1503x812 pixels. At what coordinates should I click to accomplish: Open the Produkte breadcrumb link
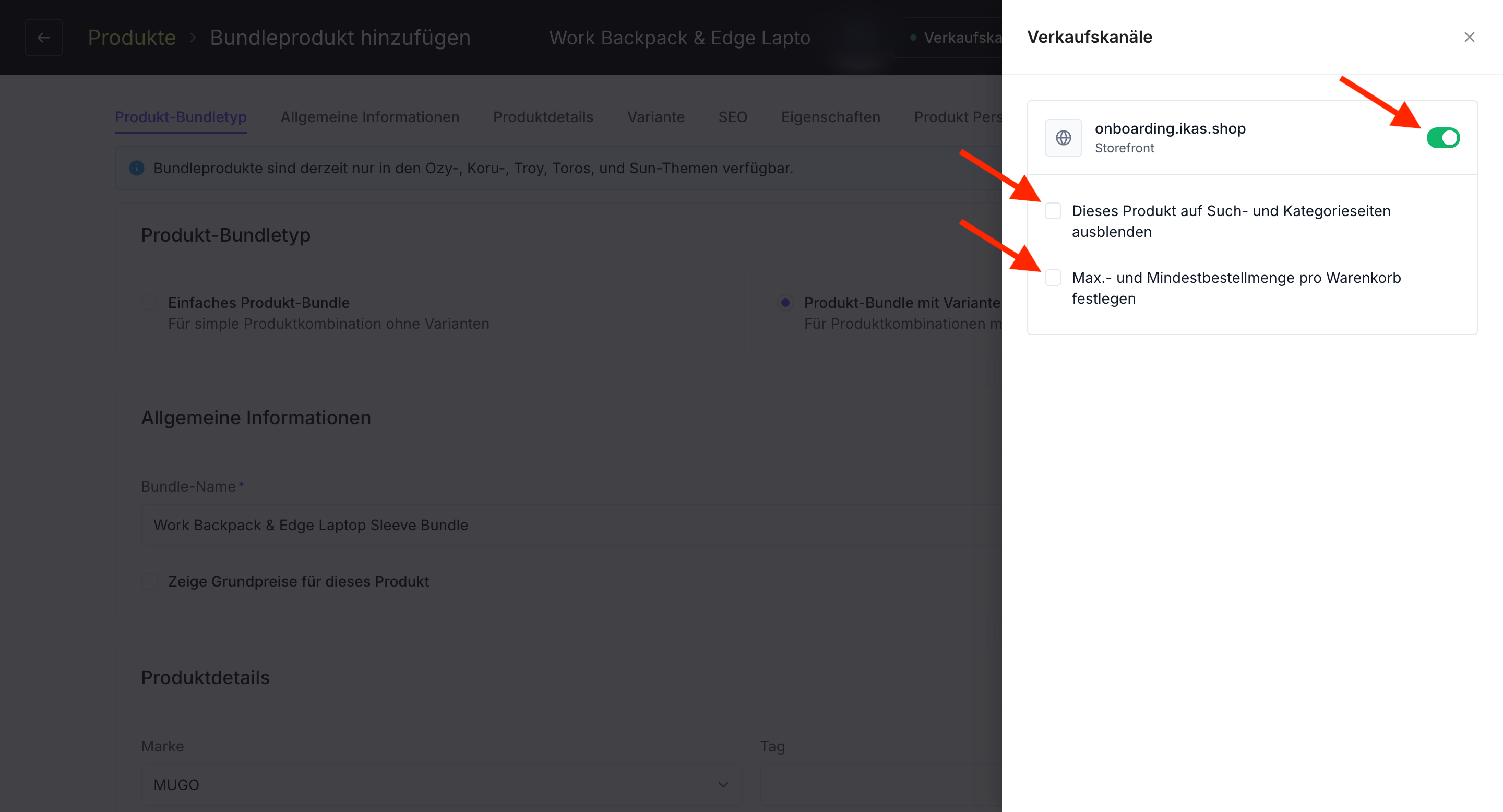point(132,38)
